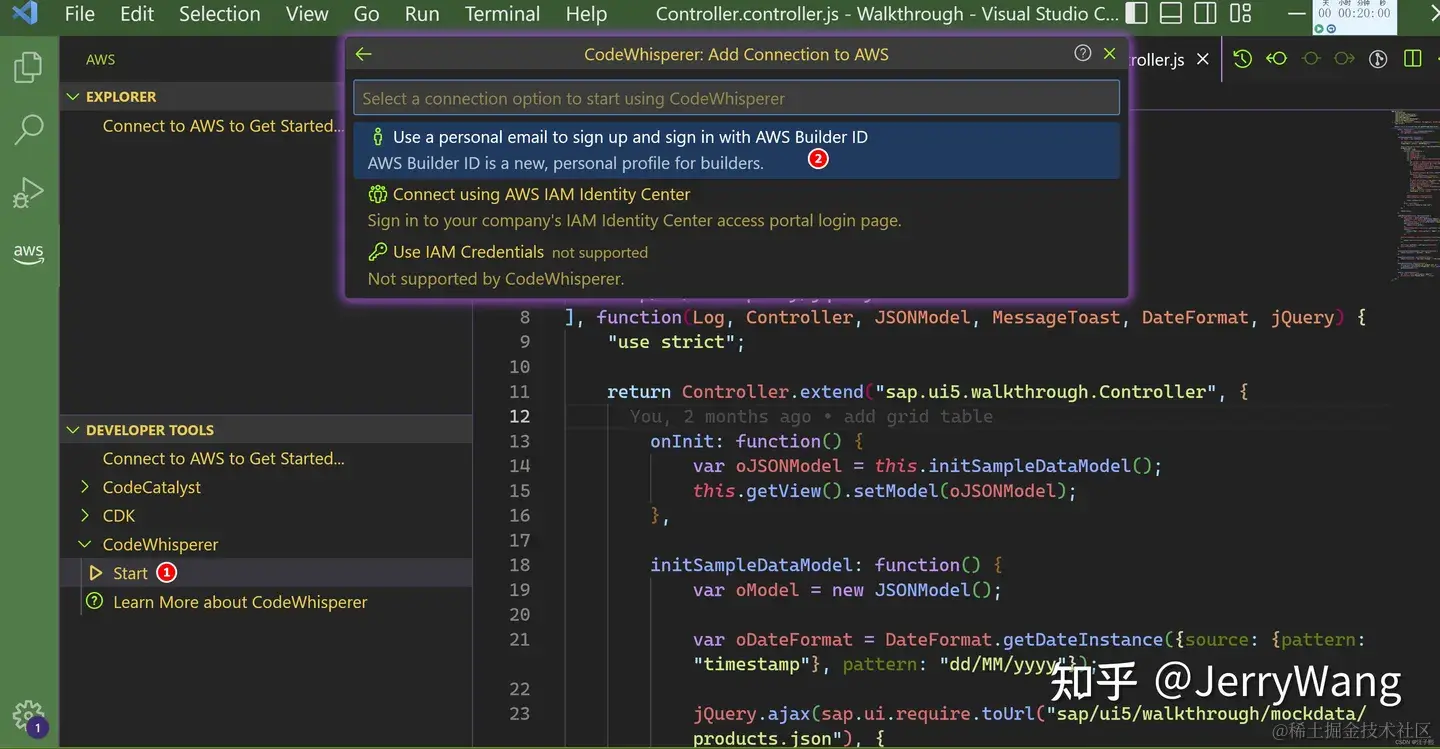Image resolution: width=1440 pixels, height=749 pixels.
Task: Close the Controller.controller.js editor tab
Action: point(1203,59)
